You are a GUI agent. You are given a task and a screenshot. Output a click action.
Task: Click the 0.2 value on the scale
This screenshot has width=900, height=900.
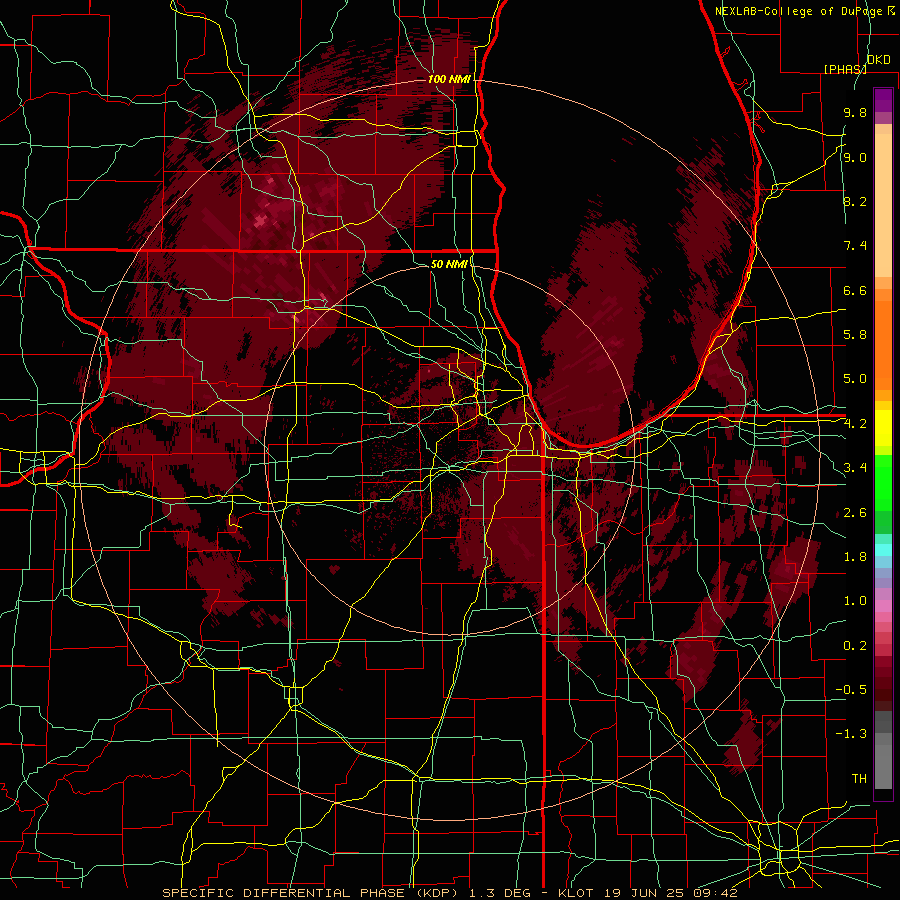tap(855, 646)
